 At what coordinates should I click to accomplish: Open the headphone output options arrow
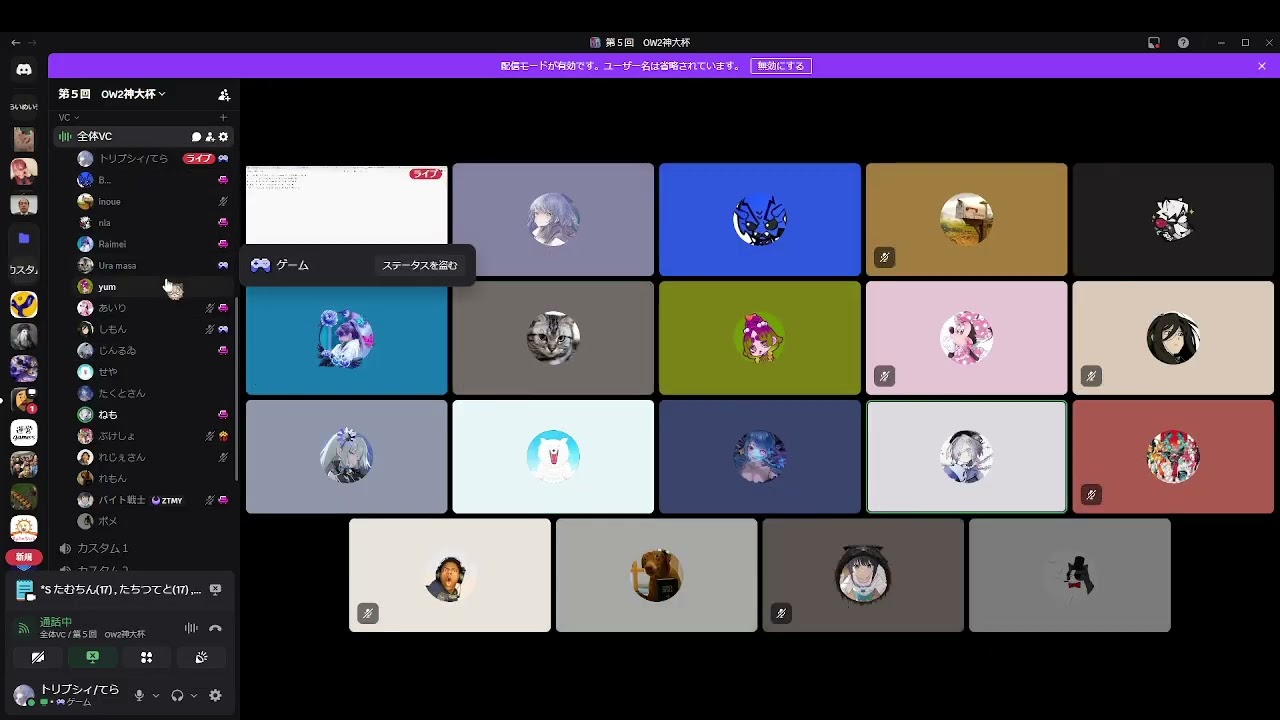tap(194, 695)
